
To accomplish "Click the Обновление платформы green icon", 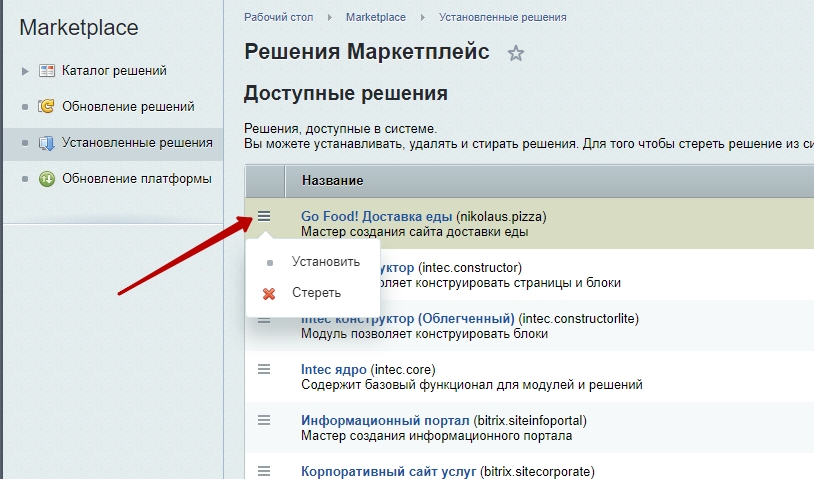I will click(47, 179).
